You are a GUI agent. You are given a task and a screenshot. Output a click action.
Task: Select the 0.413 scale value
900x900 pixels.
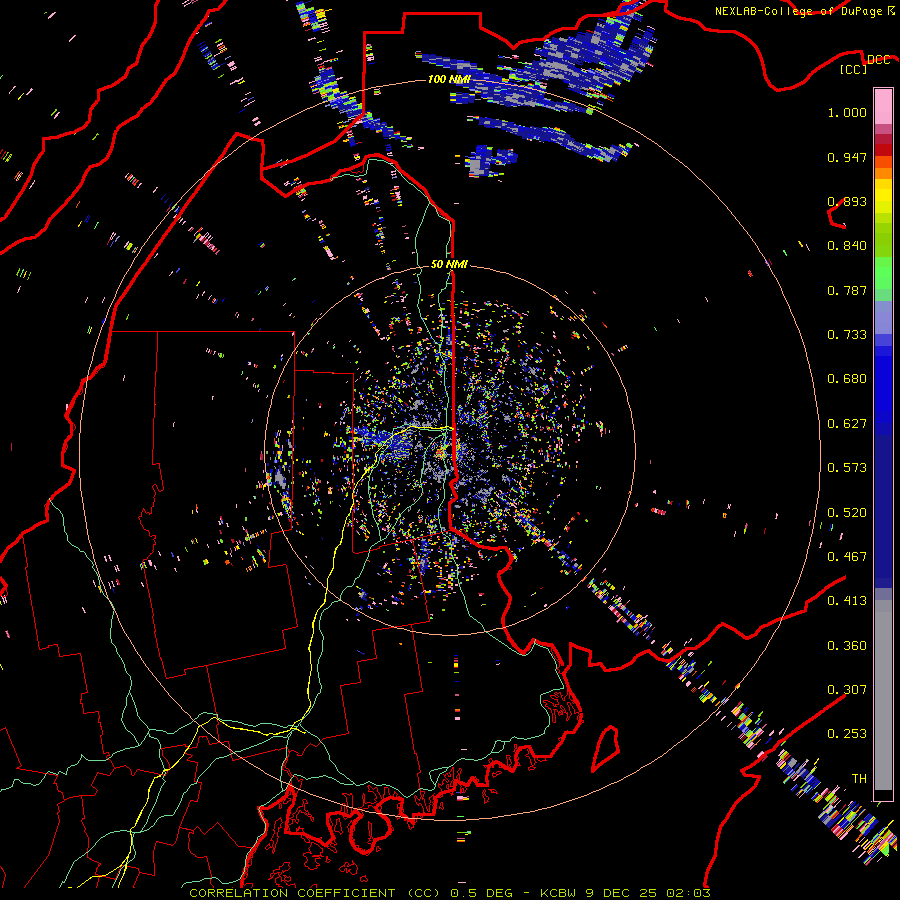[847, 601]
